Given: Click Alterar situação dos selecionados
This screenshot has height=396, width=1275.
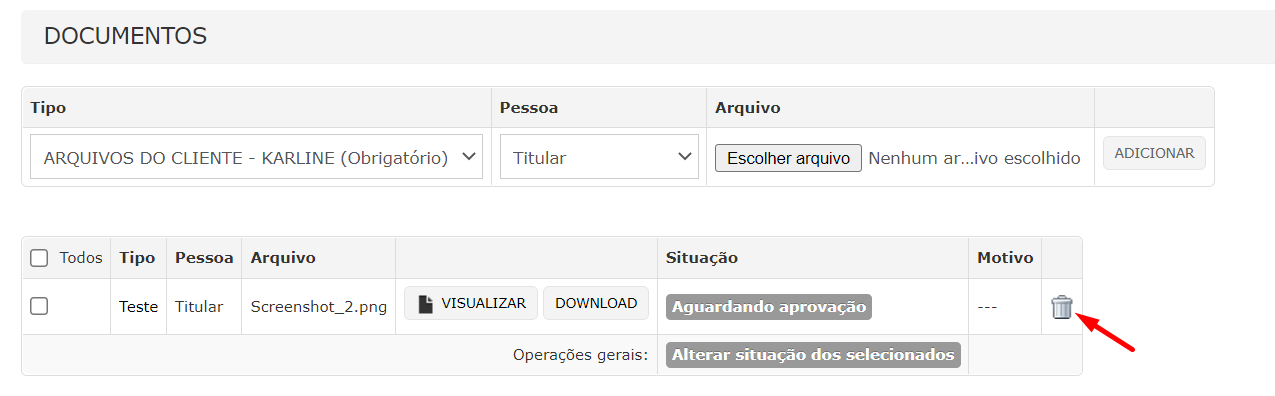Looking at the screenshot, I should coord(814,355).
